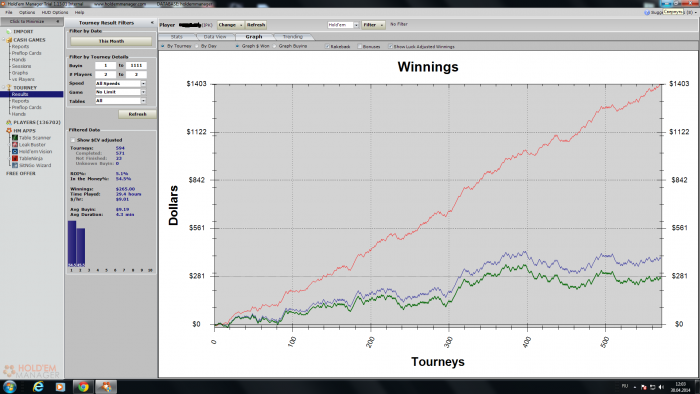
Task: Toggle Show Luck Adjusted Winnings checkbox
Action: (x=390, y=46)
